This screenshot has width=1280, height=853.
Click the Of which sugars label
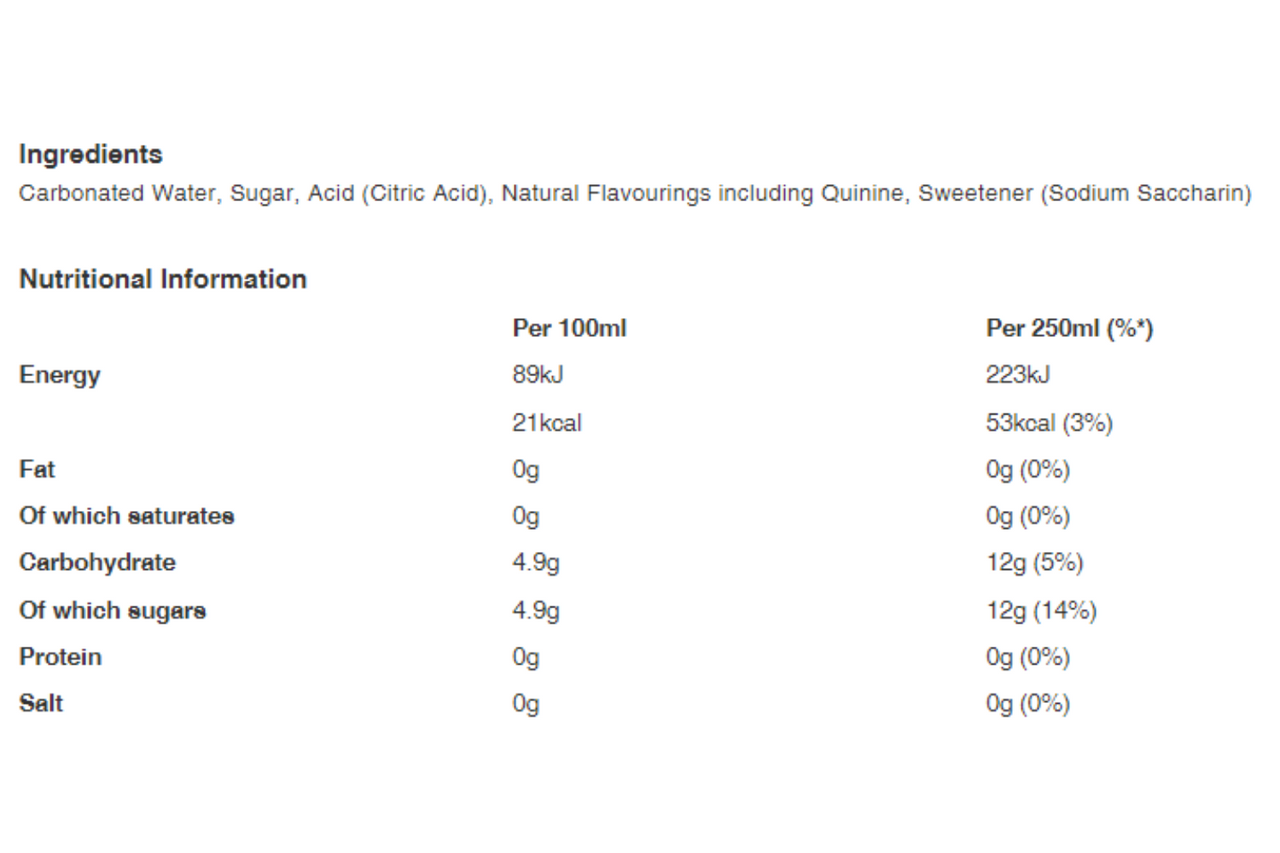click(x=113, y=611)
